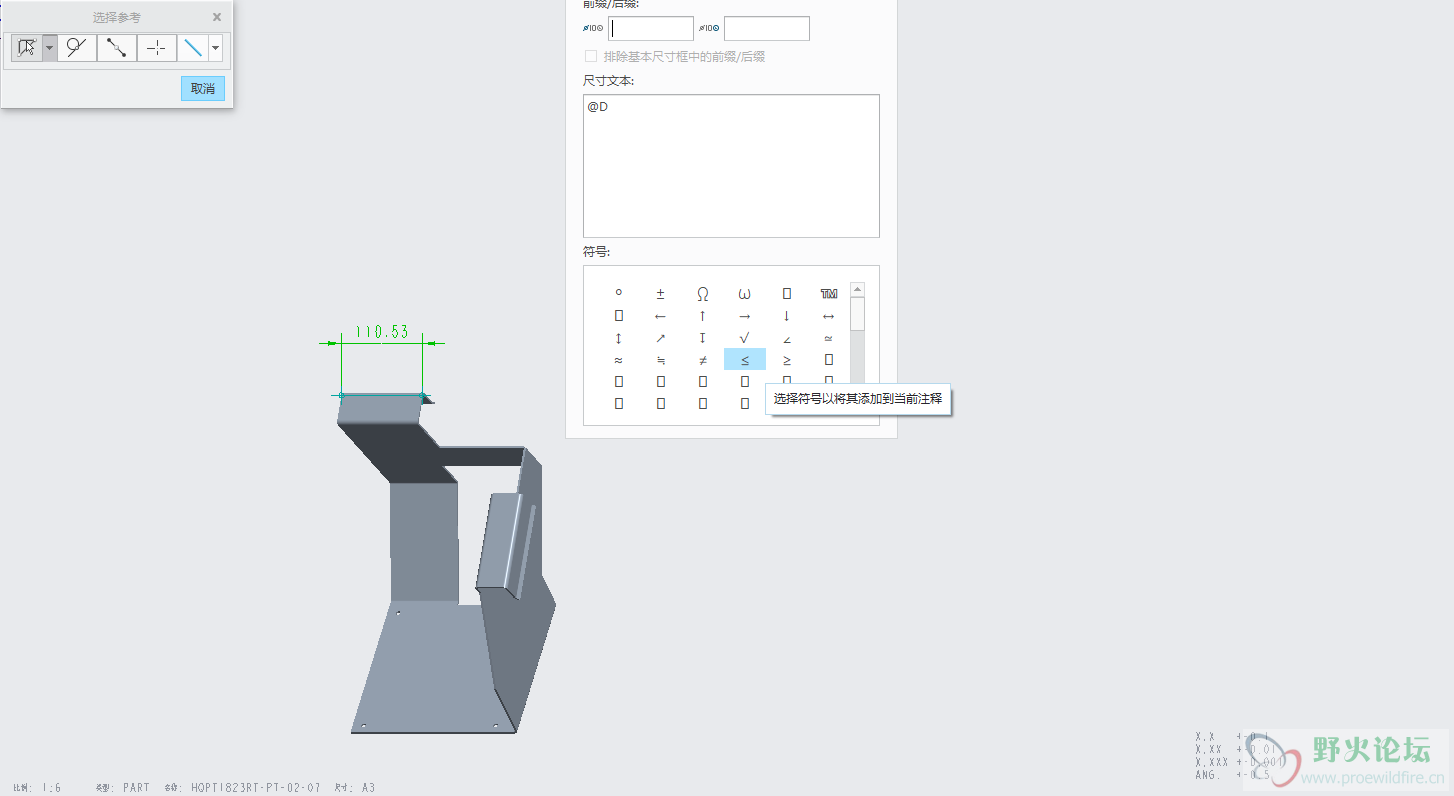The height and width of the screenshot is (796, 1454).
Task: Insert the approximately equal ≈ symbol
Action: (x=619, y=359)
